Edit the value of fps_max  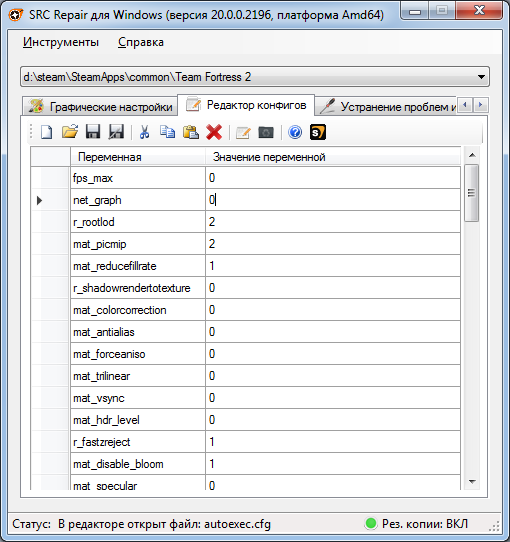333,178
